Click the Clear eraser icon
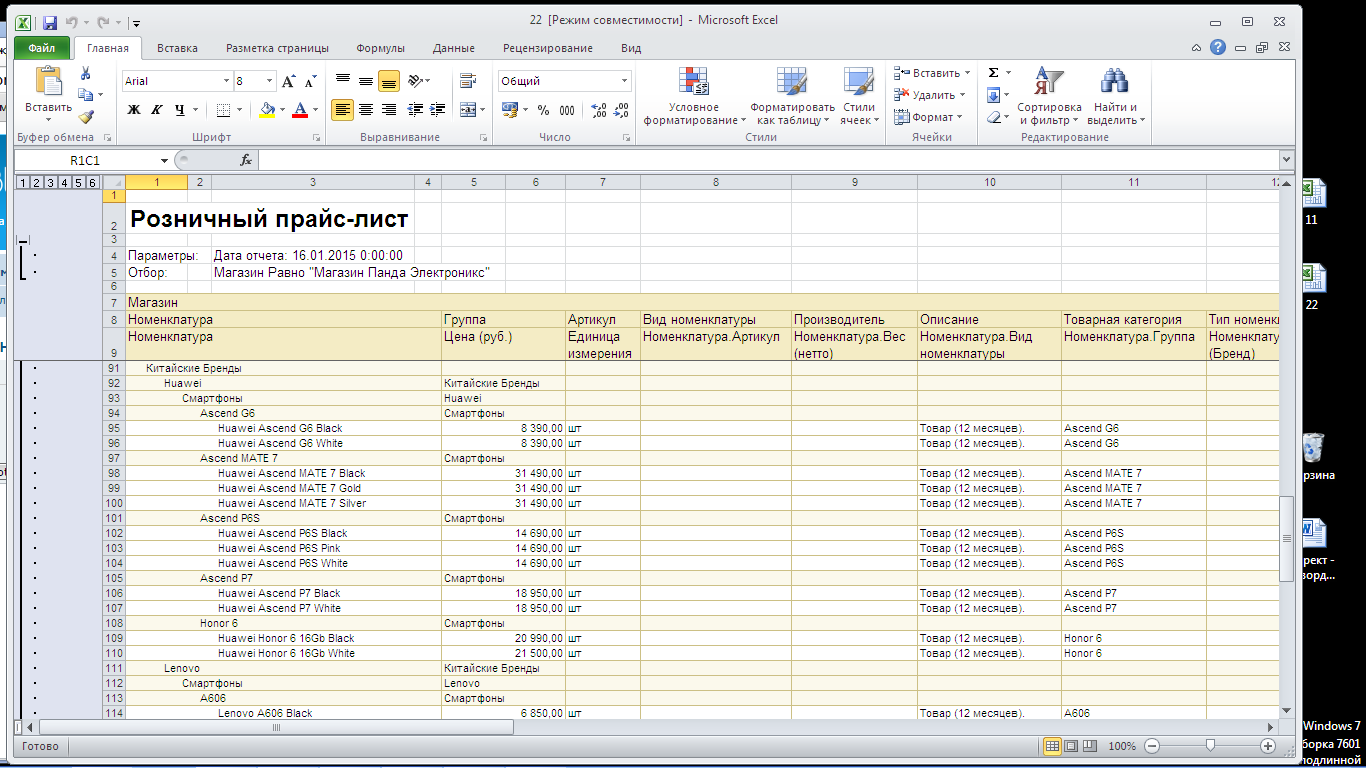1366x768 pixels. click(993, 117)
